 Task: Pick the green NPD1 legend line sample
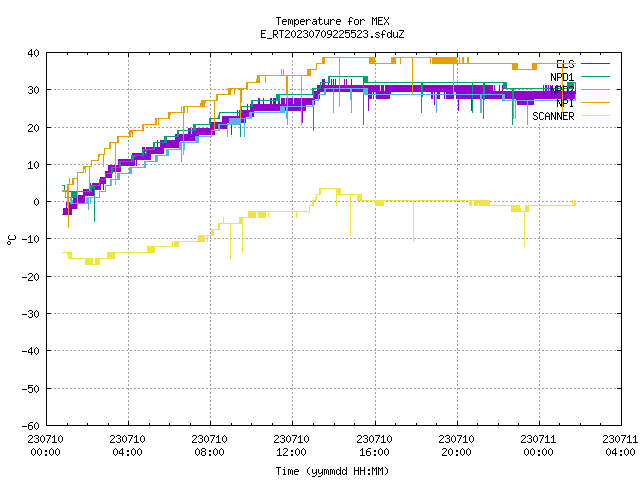click(595, 76)
